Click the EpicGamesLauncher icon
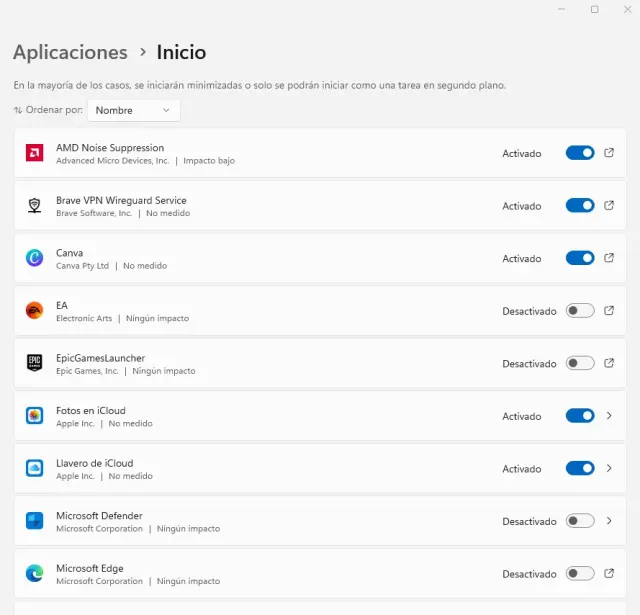The image size is (640, 615). pos(34,363)
